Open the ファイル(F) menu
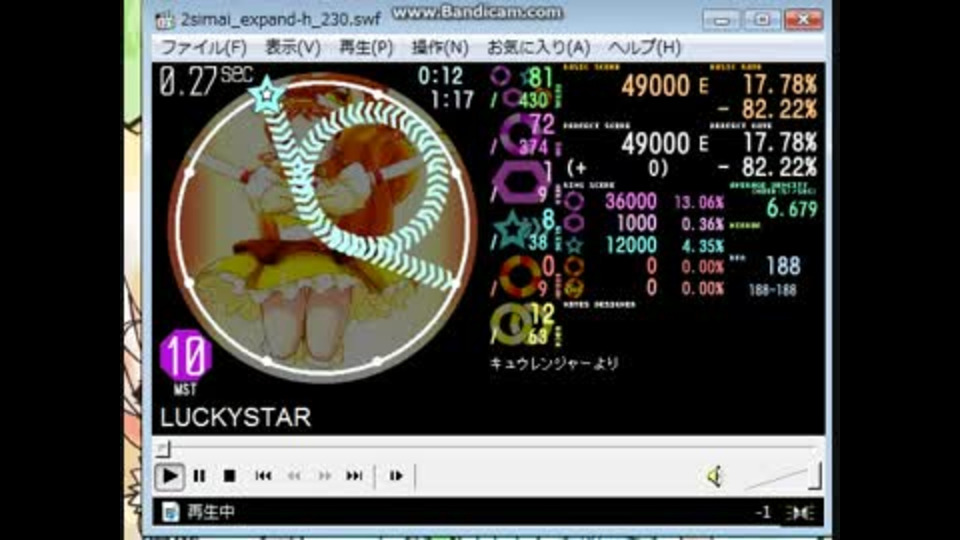This screenshot has height=540, width=960. point(204,47)
